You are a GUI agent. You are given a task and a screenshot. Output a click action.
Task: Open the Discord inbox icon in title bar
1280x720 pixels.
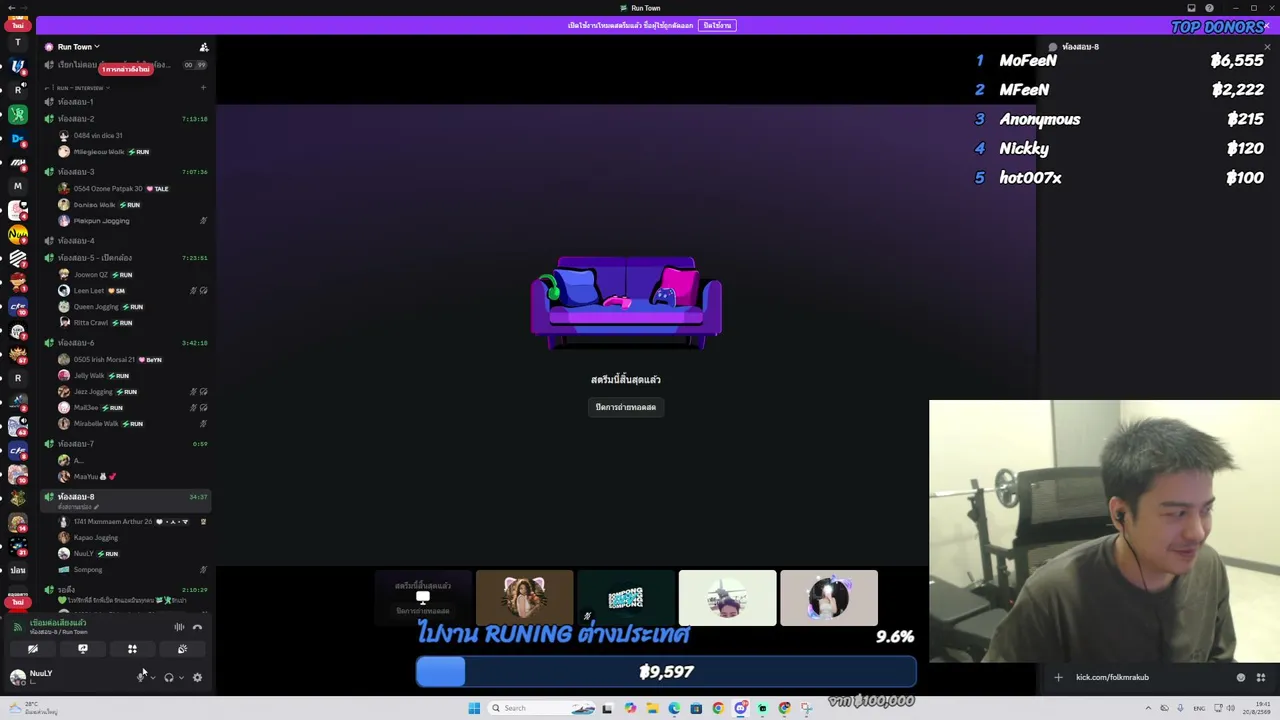[x=1191, y=8]
